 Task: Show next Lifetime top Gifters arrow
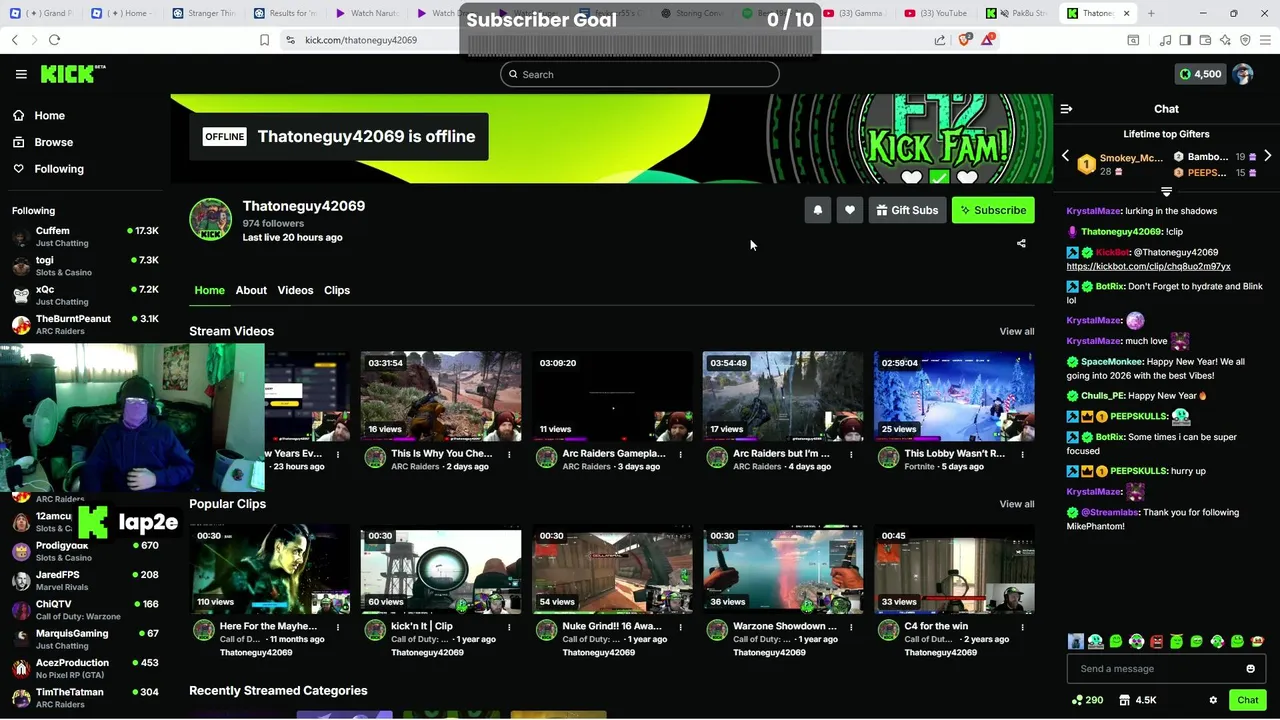click(x=1267, y=156)
